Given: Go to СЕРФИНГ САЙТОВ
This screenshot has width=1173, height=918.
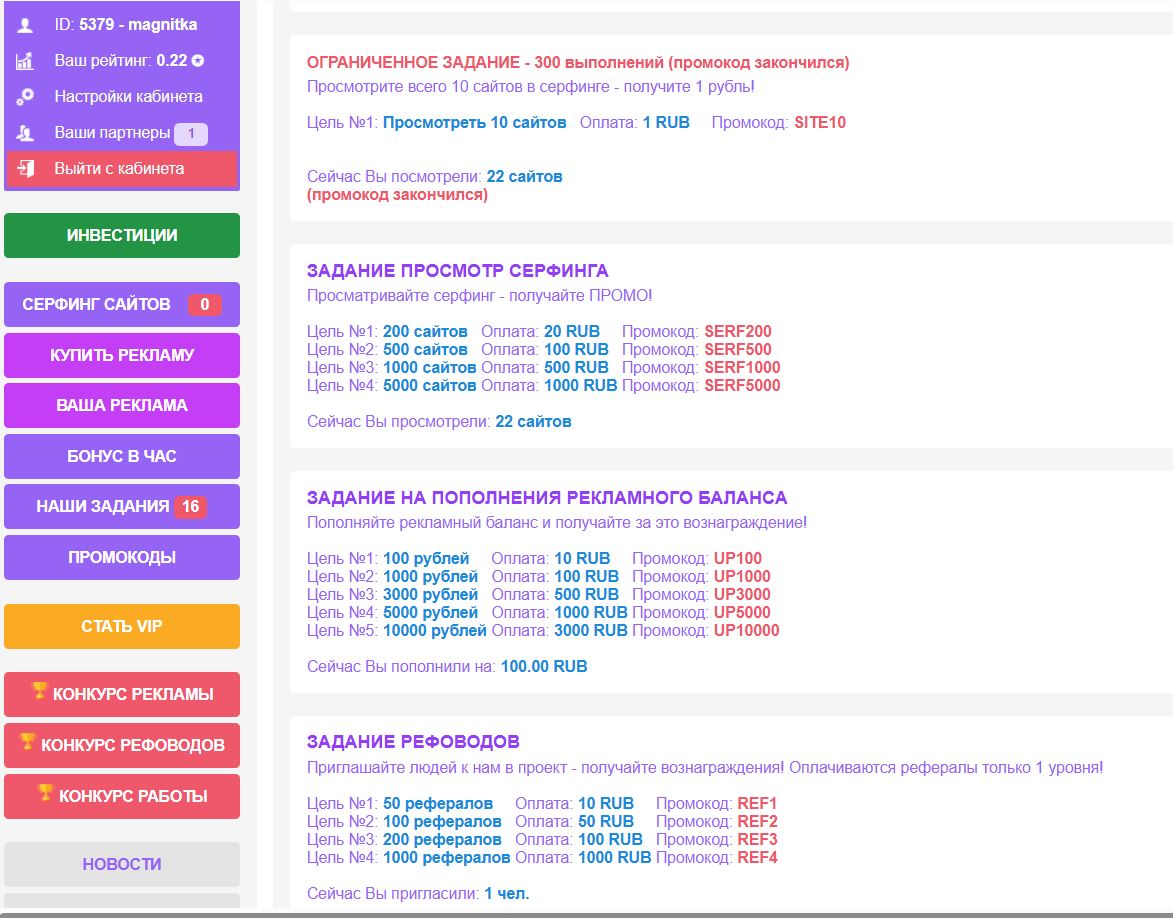Looking at the screenshot, I should click(x=122, y=305).
